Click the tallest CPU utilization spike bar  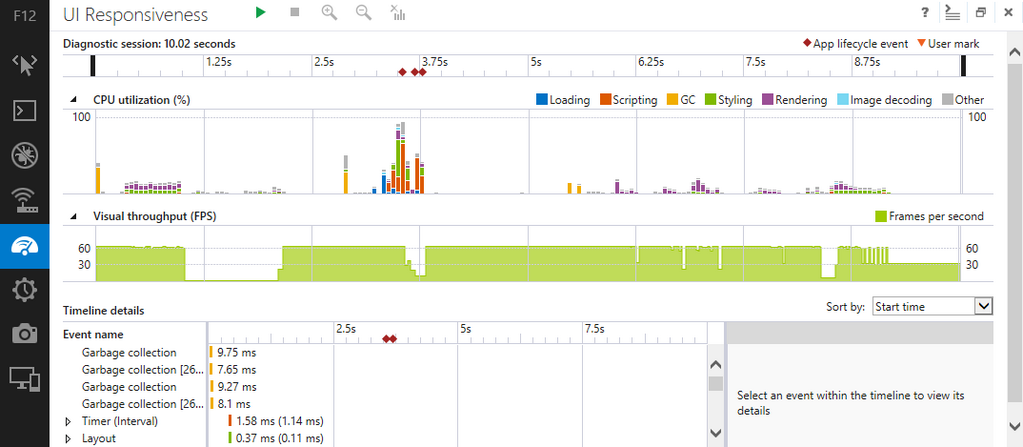click(x=403, y=157)
